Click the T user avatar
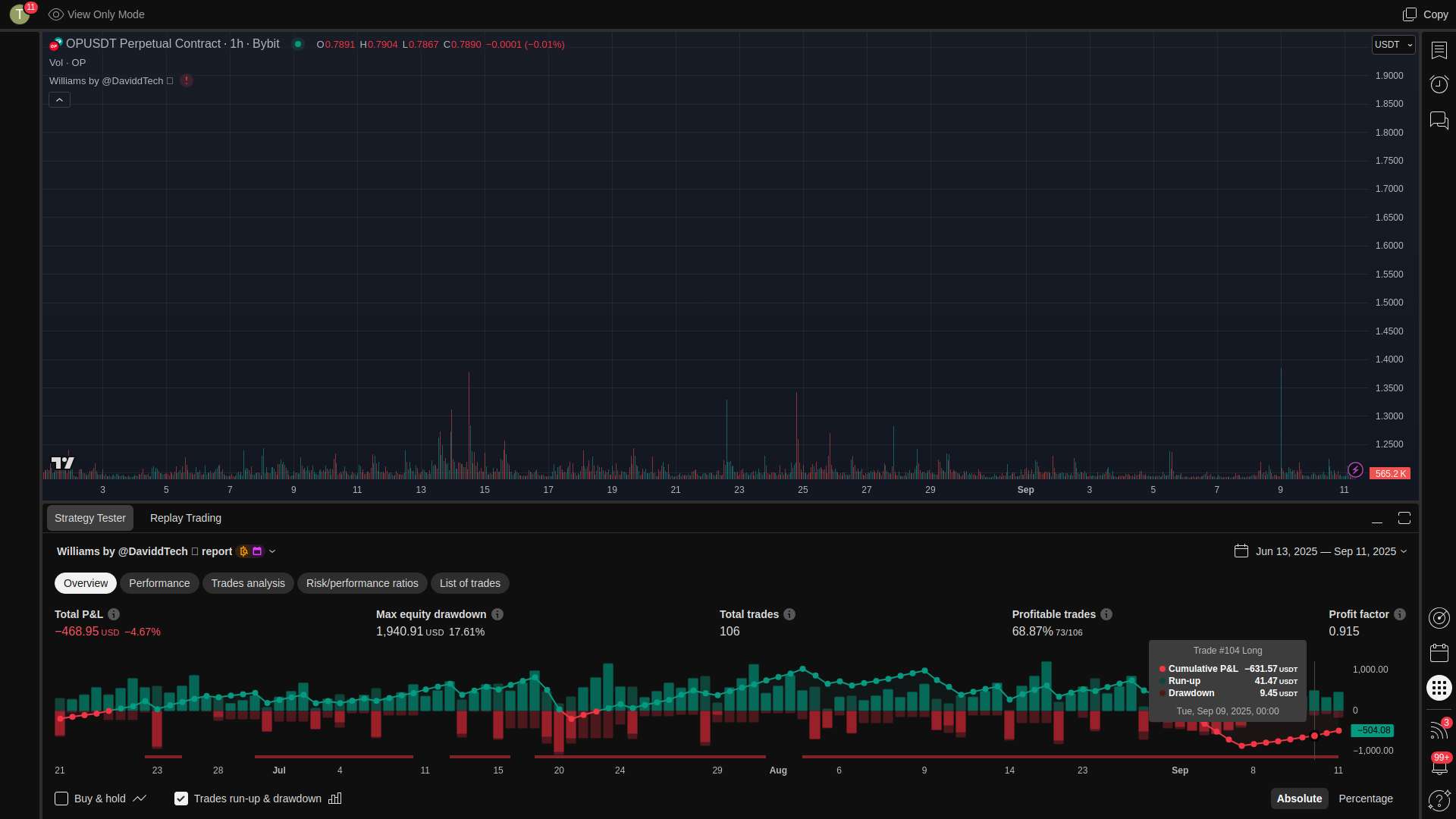Image resolution: width=1456 pixels, height=819 pixels. pyautogui.click(x=20, y=14)
